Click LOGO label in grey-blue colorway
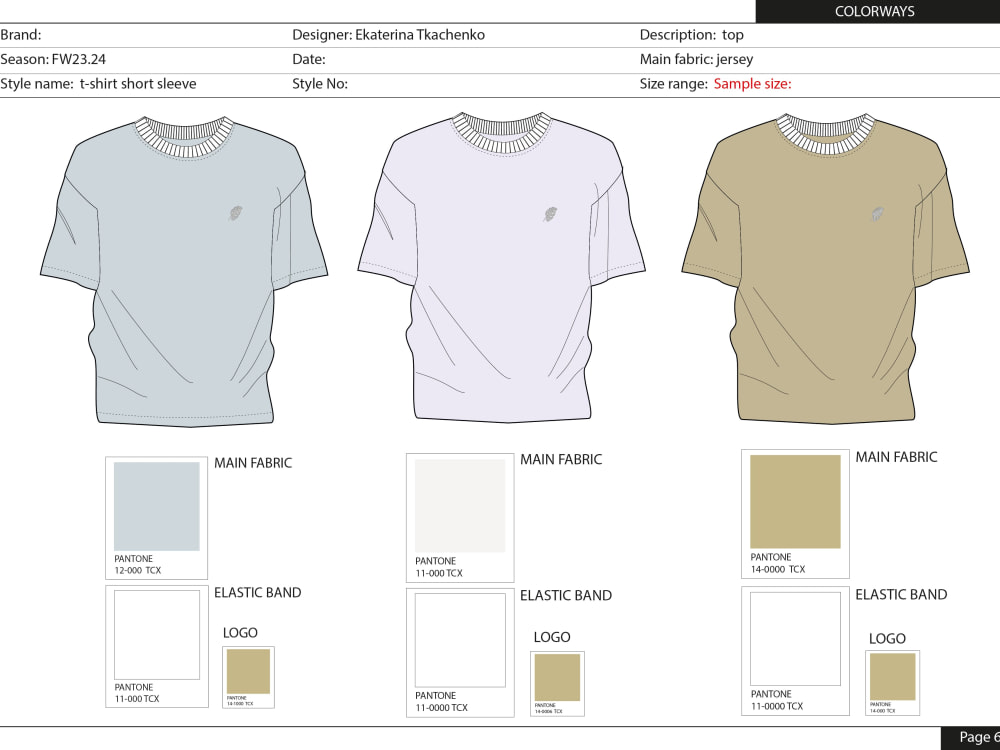 [240, 633]
